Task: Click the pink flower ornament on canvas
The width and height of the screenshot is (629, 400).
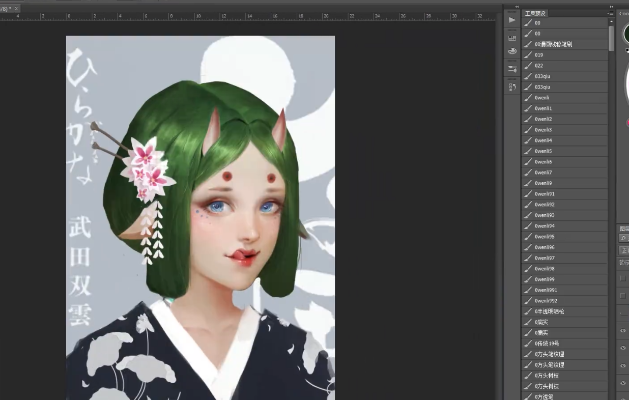Action: pyautogui.click(x=148, y=169)
